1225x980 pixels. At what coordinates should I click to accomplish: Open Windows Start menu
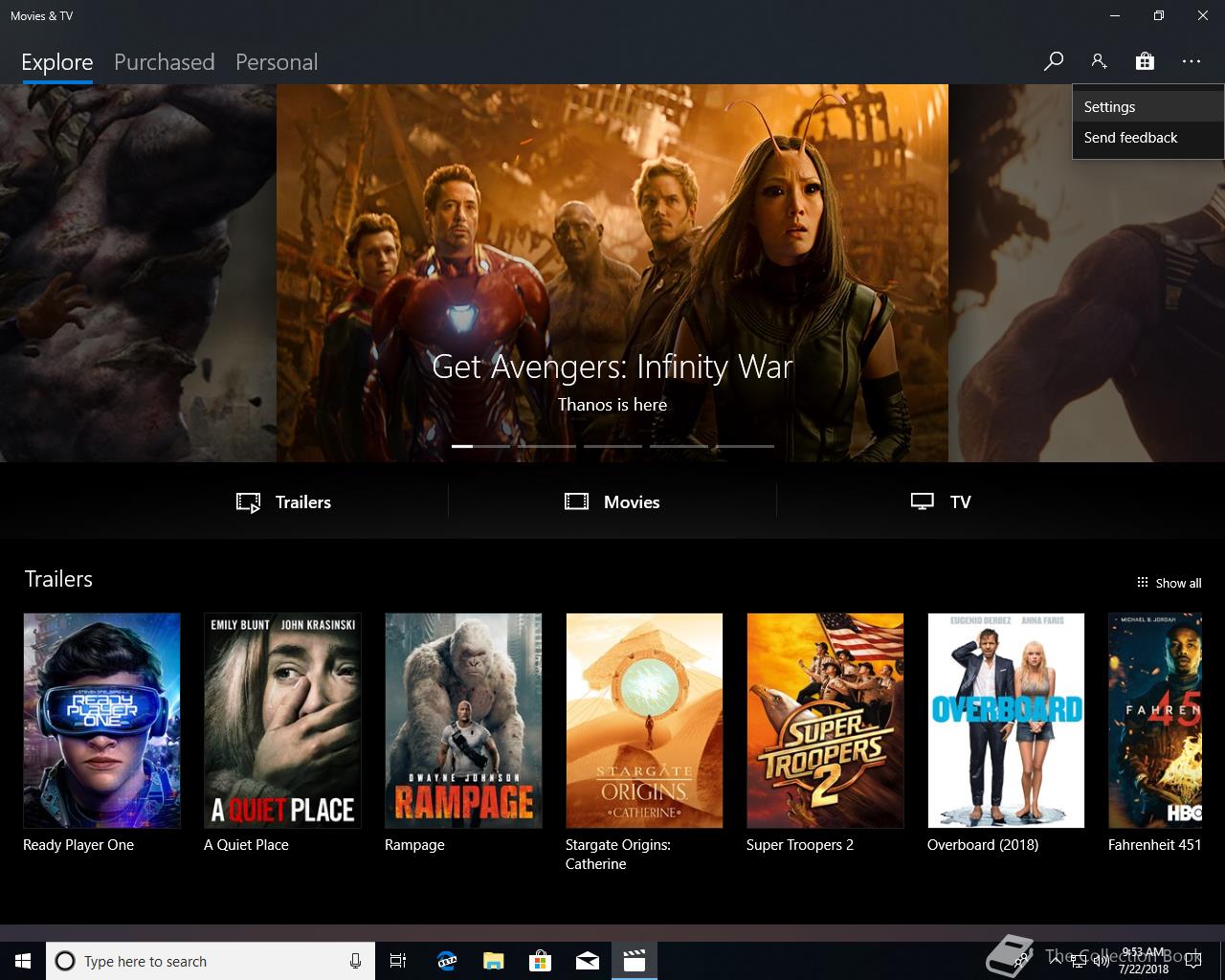(23, 961)
